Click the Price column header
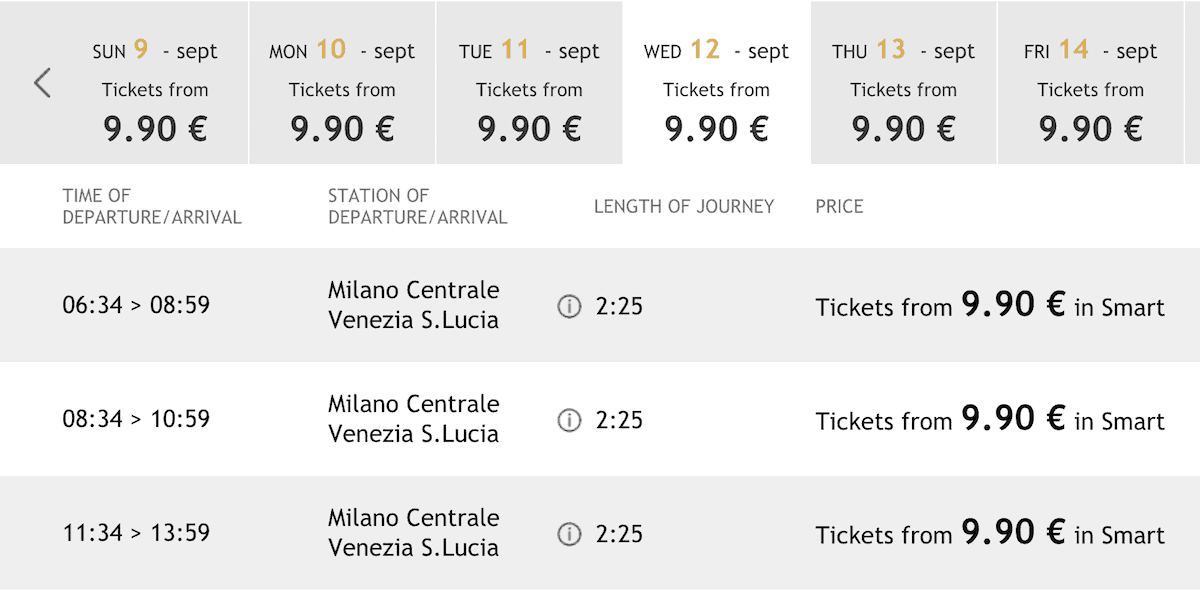 coord(839,206)
